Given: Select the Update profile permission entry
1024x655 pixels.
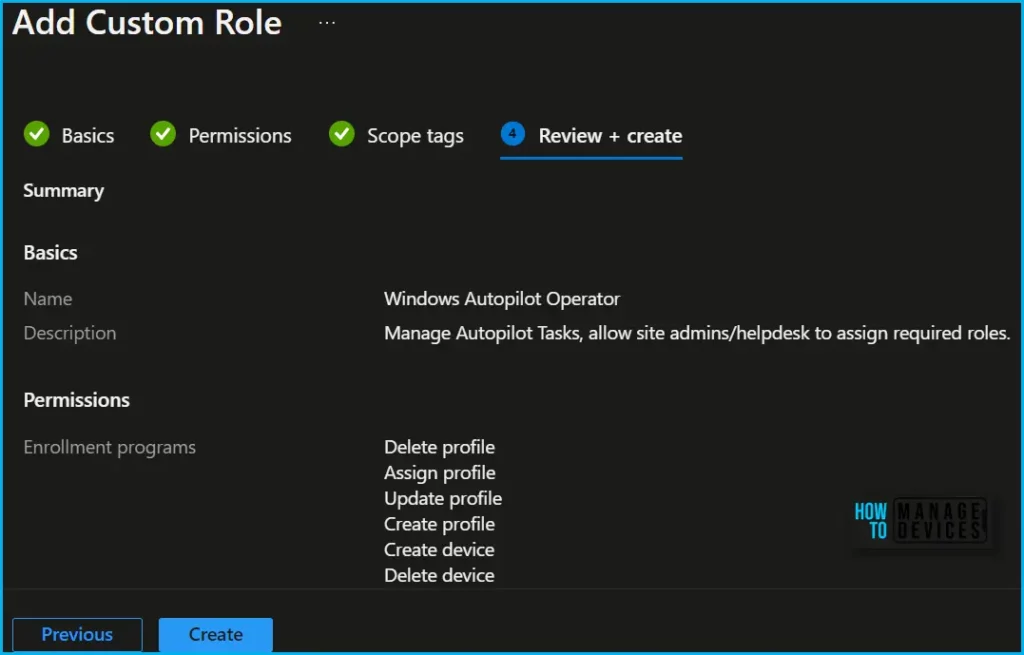Looking at the screenshot, I should point(443,498).
